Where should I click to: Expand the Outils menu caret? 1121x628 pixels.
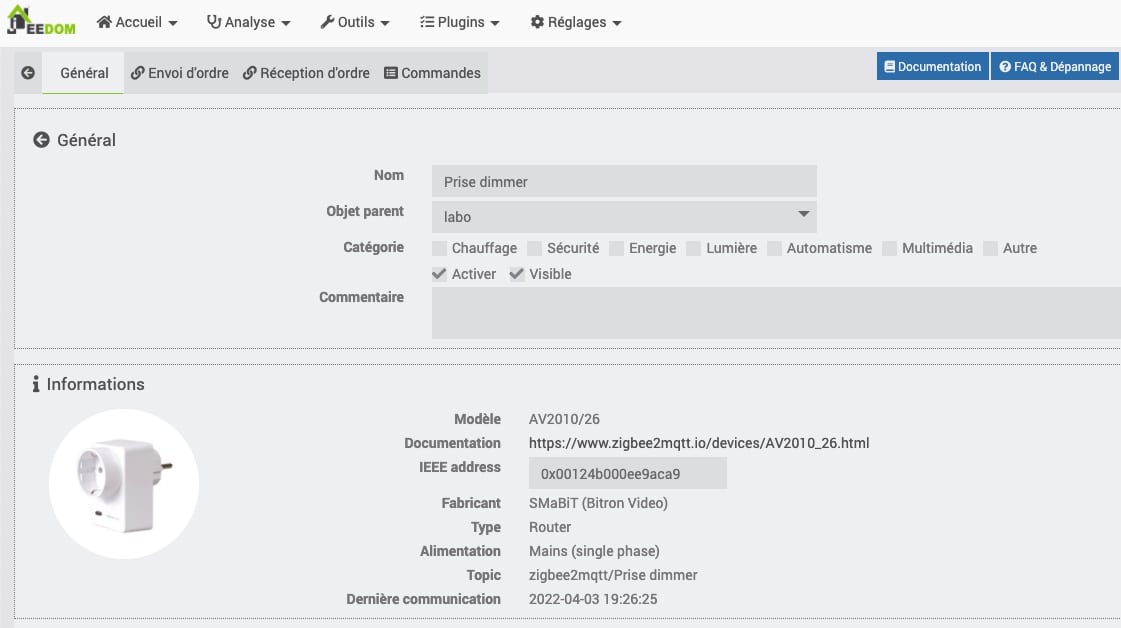pyautogui.click(x=385, y=23)
